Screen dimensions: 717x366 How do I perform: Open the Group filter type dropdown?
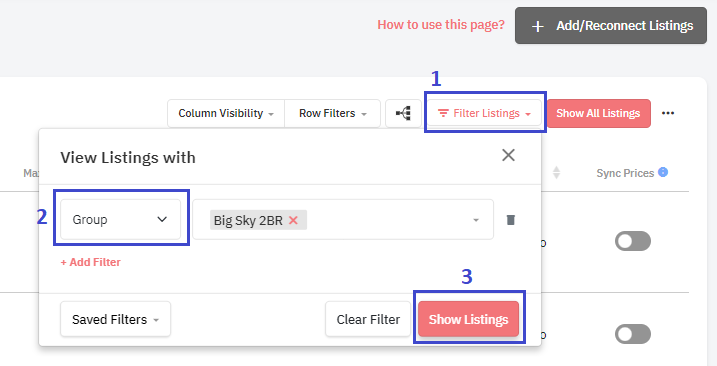pos(121,220)
